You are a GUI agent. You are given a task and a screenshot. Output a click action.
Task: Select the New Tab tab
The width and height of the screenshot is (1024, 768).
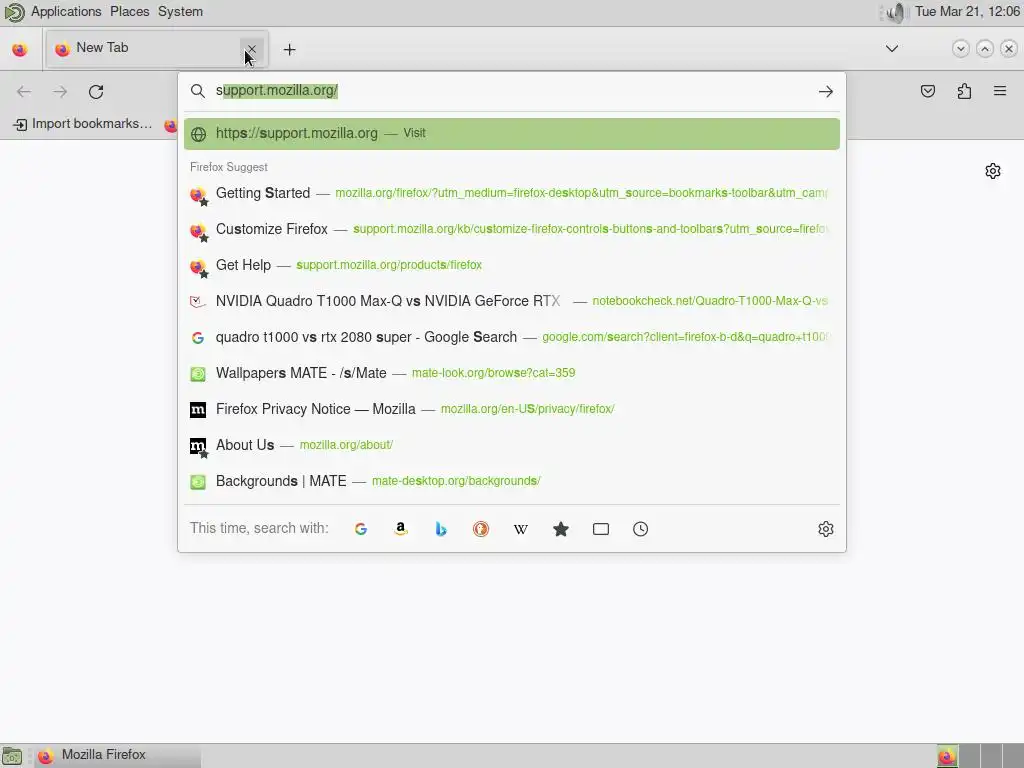[x=157, y=49]
